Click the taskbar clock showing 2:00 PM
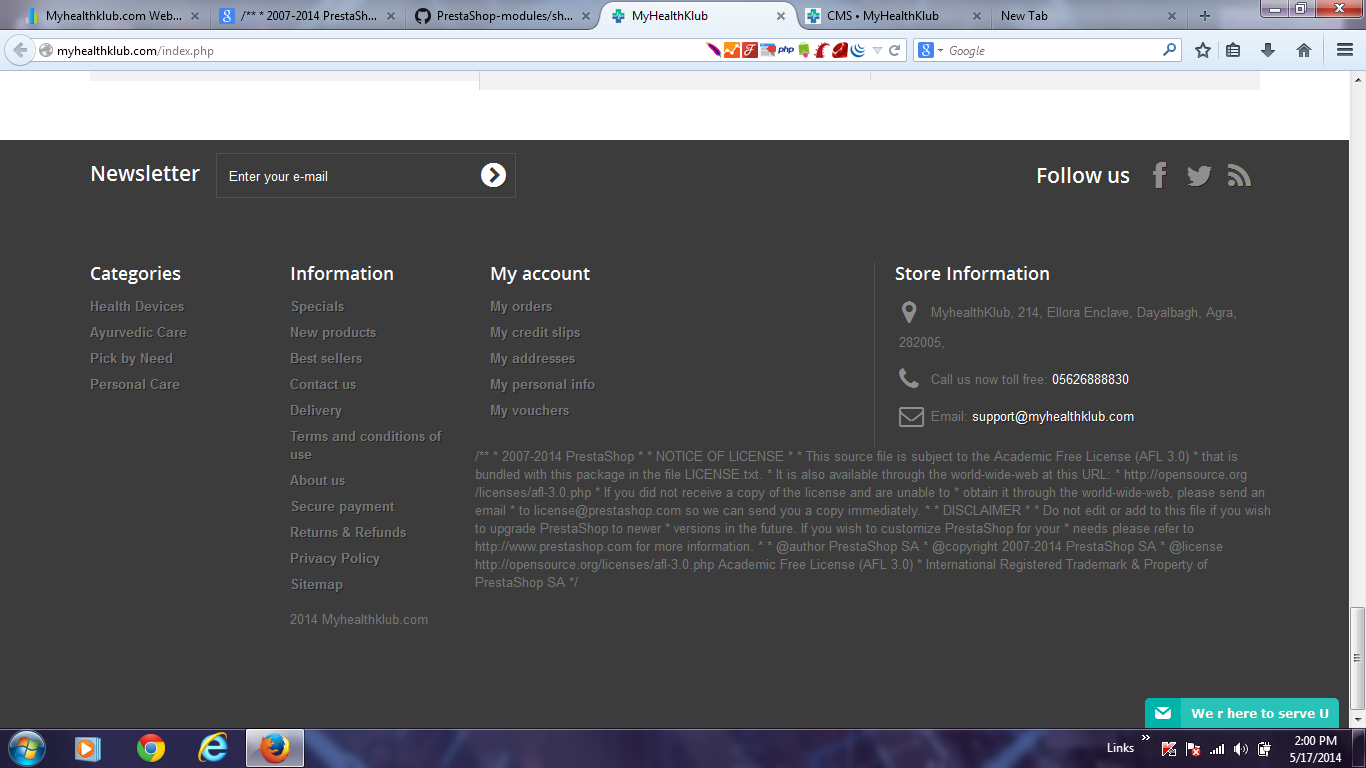The width and height of the screenshot is (1366, 768). pos(1315,749)
